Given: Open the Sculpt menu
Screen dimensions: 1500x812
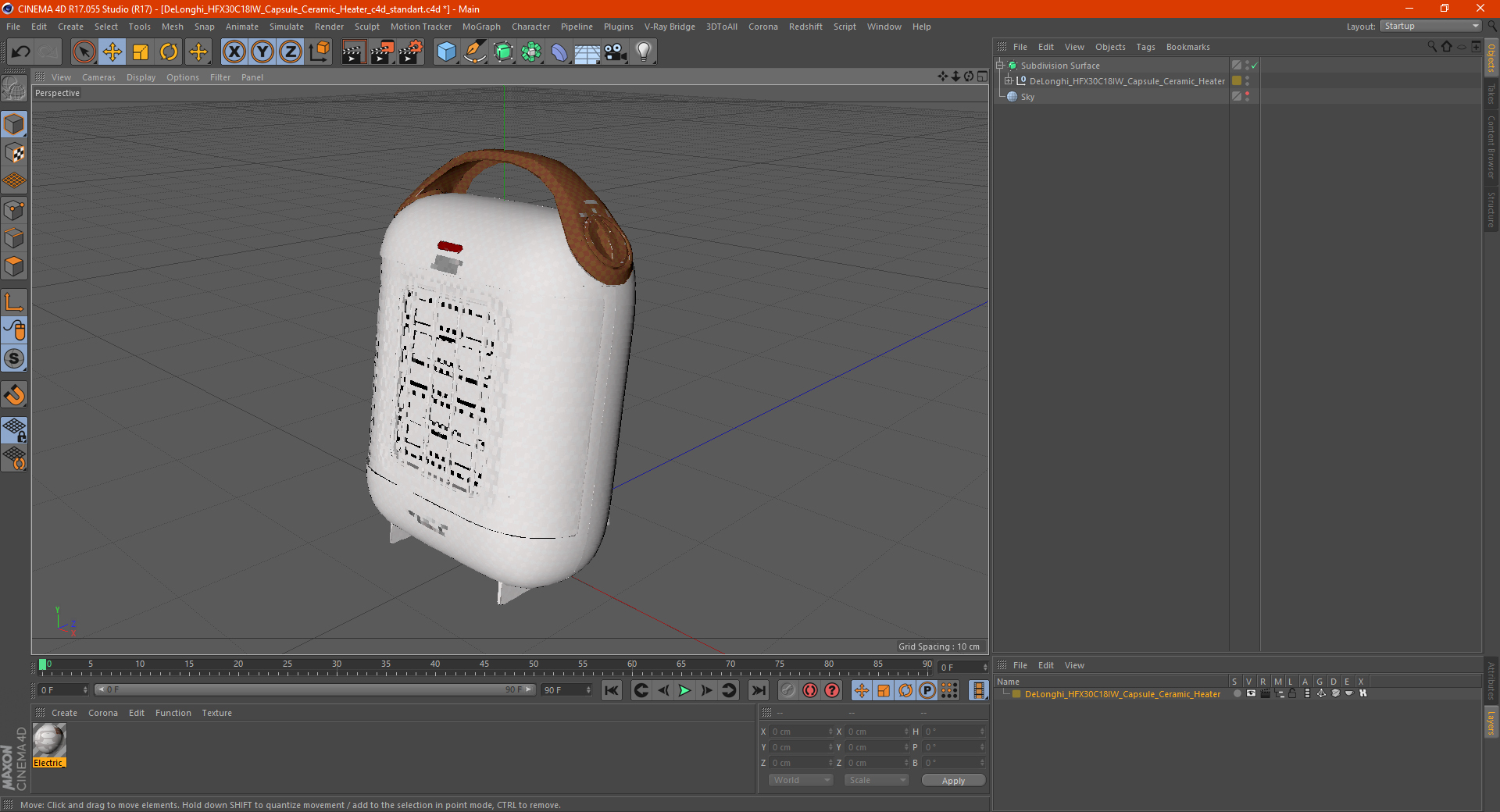Looking at the screenshot, I should pos(367,27).
